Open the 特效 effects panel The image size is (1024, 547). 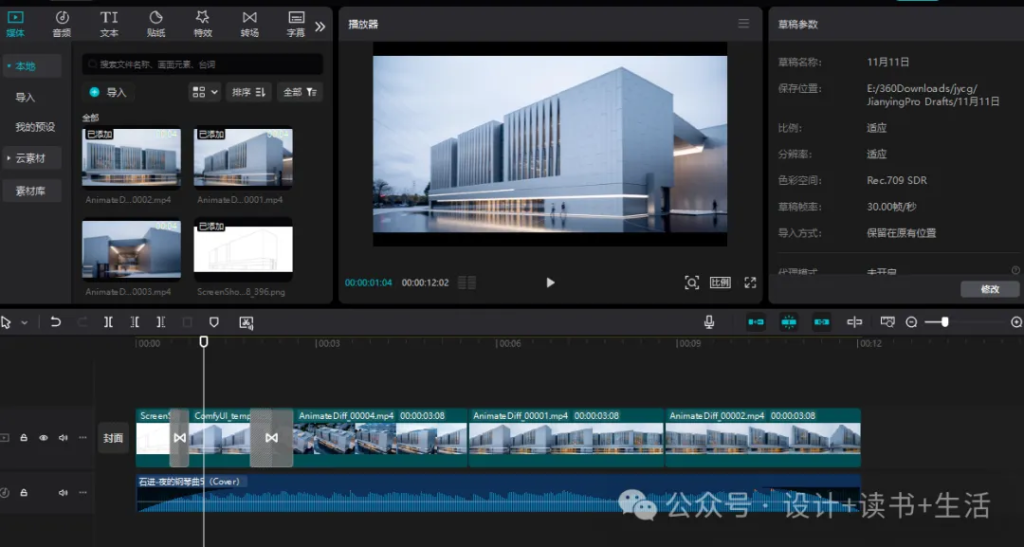(x=203, y=23)
